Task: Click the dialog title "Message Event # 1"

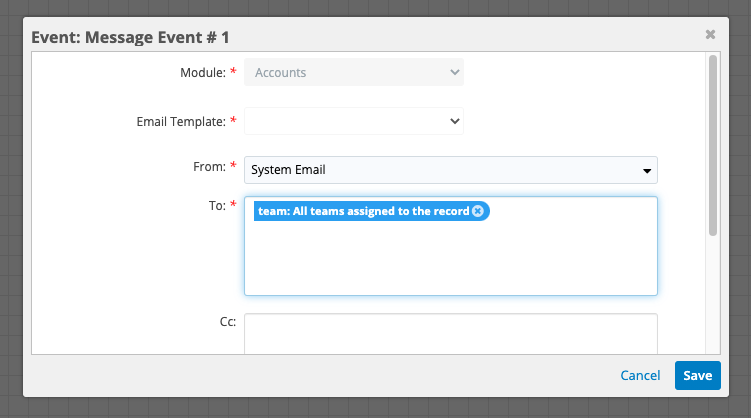Action: click(x=157, y=37)
